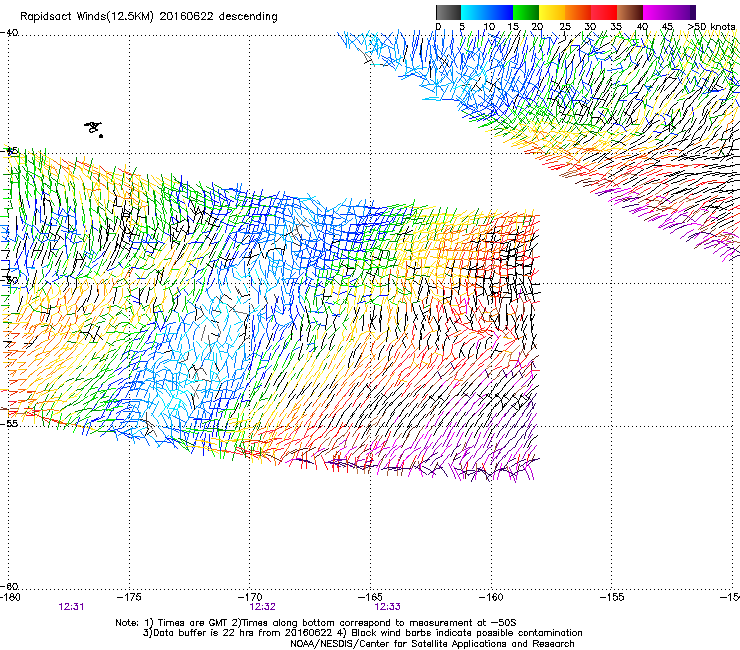Click the '-155' longitude axis label
The height and width of the screenshot is (650, 740).
[x=612, y=597]
